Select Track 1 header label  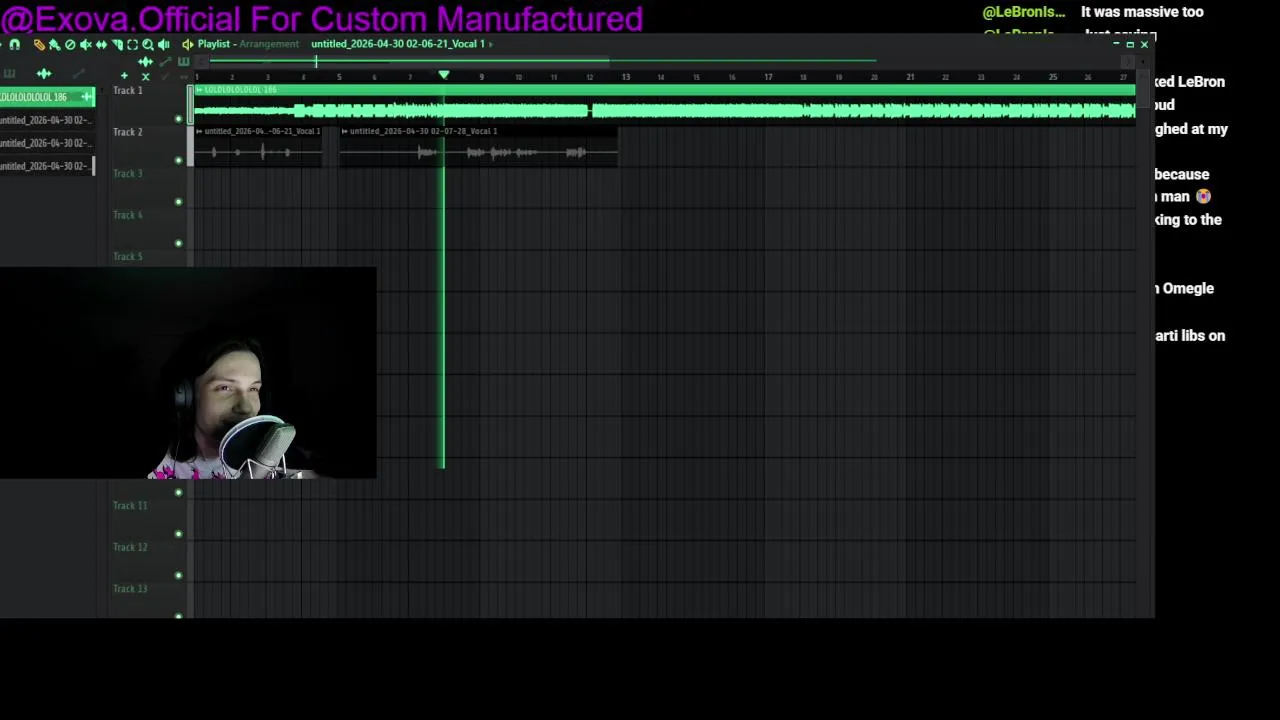click(x=127, y=91)
